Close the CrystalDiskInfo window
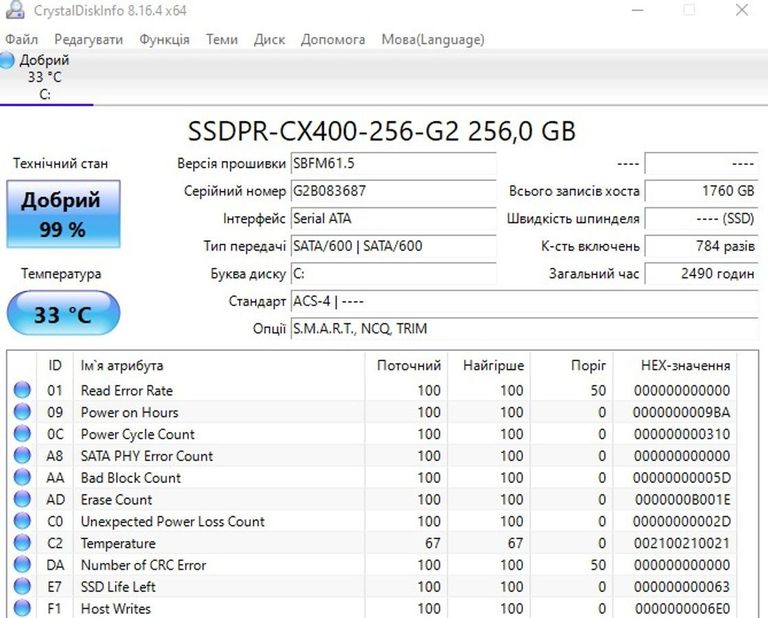 pos(742,10)
